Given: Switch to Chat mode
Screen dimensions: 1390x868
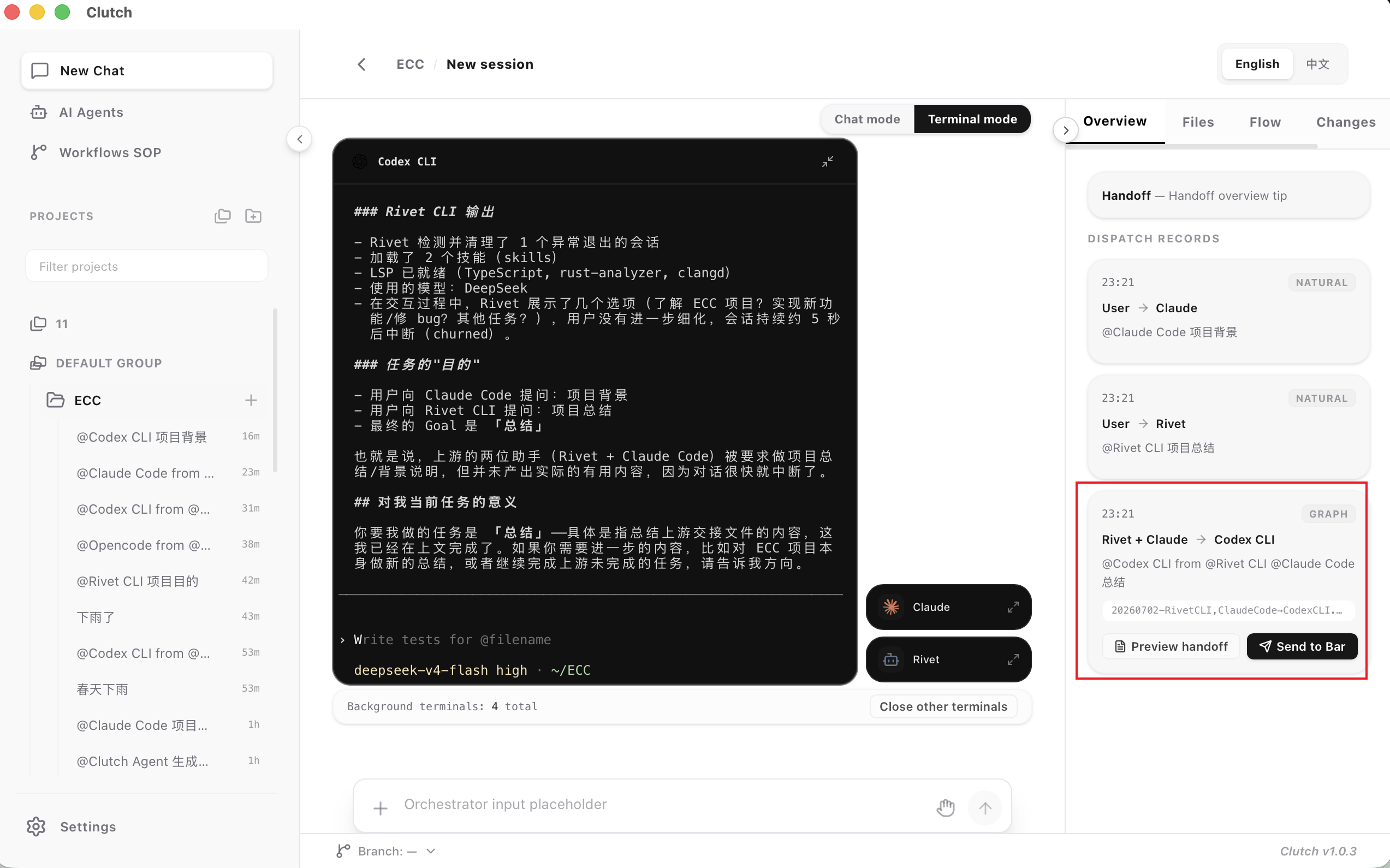Looking at the screenshot, I should 867,119.
